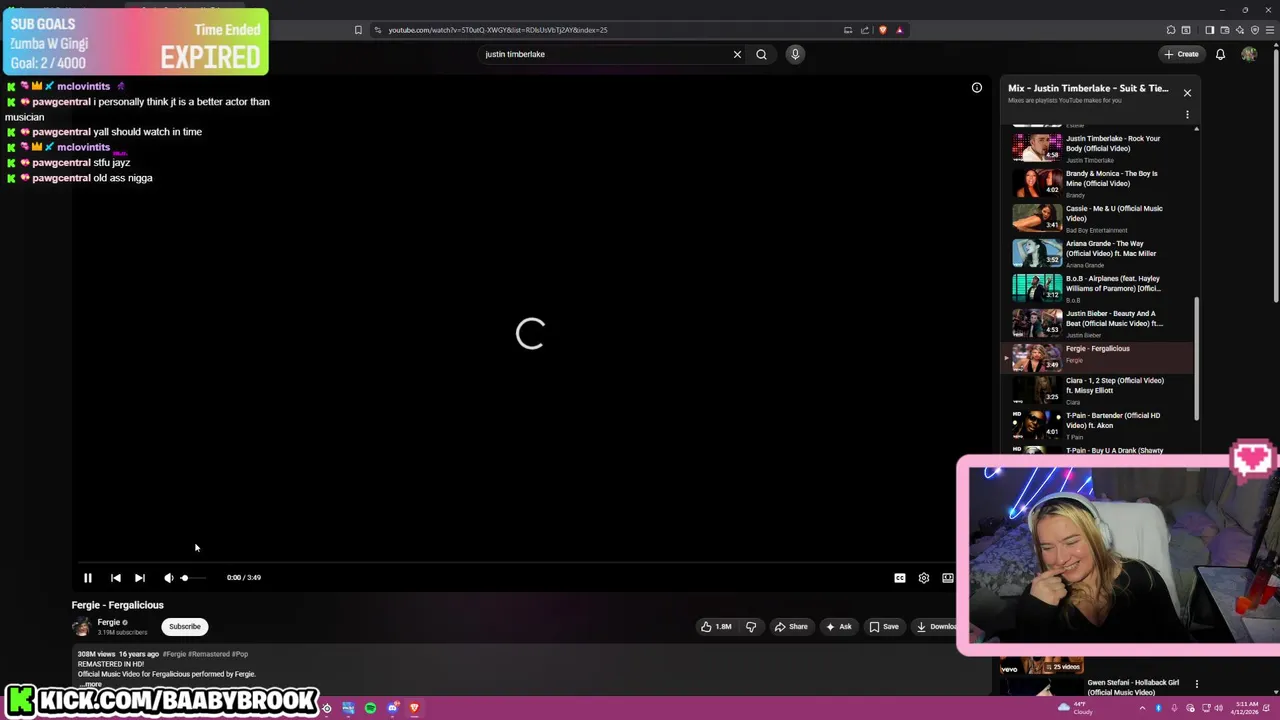Share the page from the address bar
This screenshot has height=720, width=1280.
pos(865,30)
